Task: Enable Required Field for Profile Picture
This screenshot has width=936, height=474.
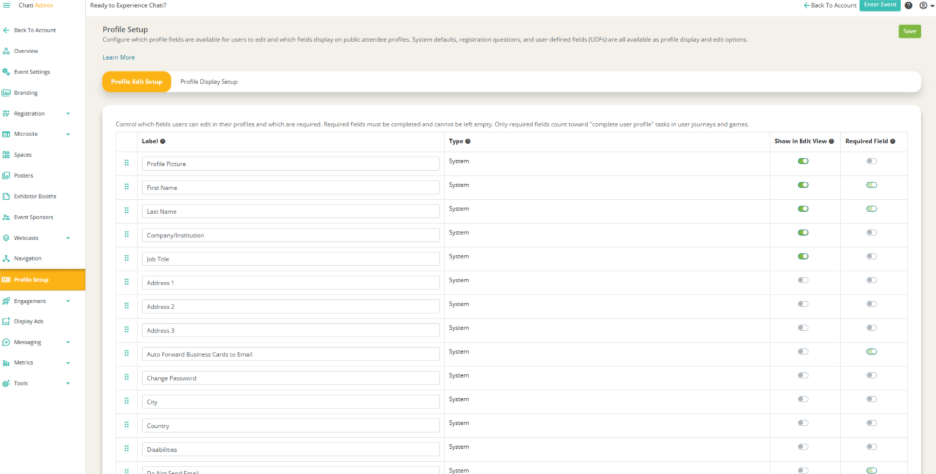Action: tap(872, 161)
